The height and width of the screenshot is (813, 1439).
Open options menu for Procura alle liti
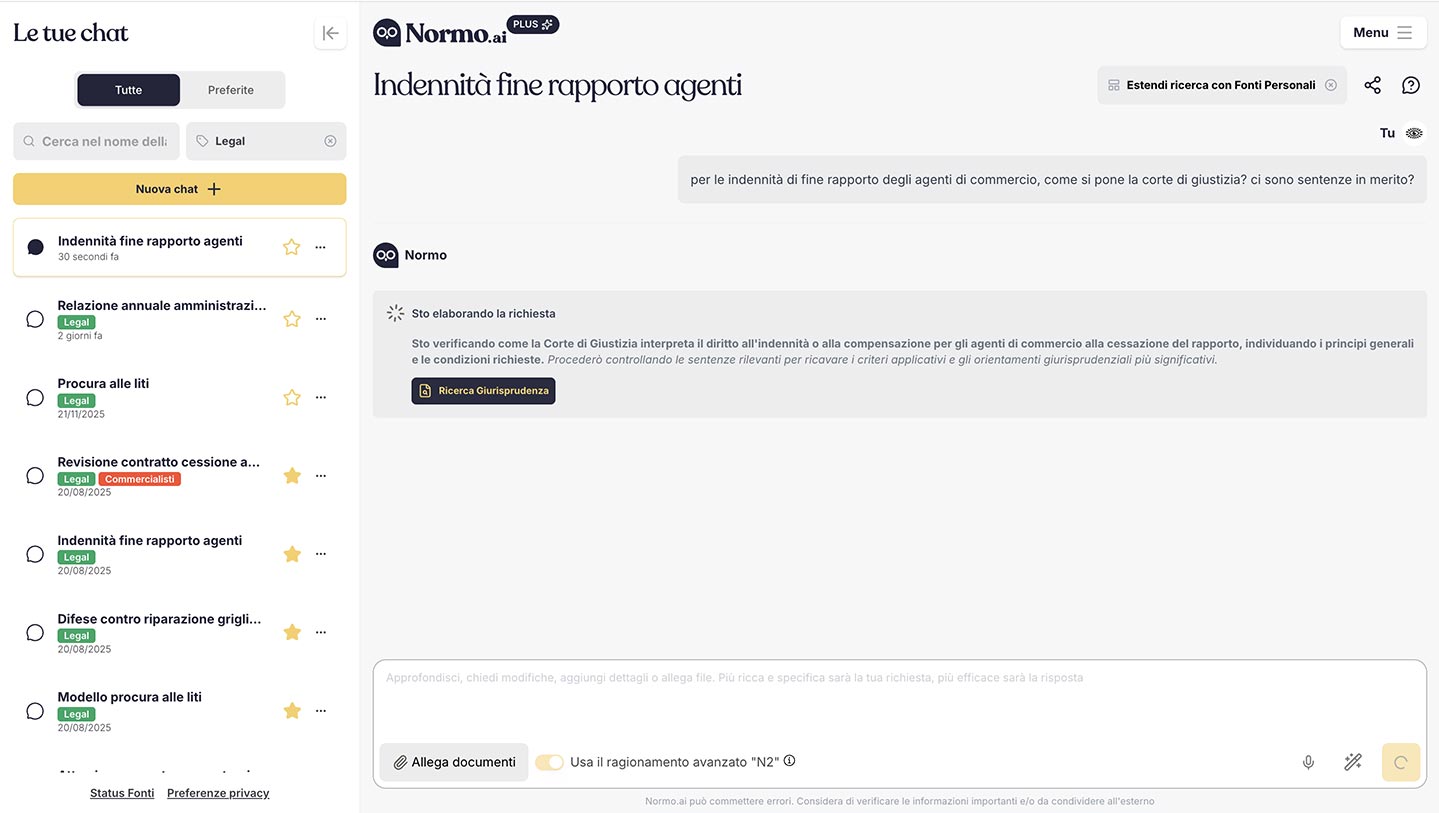pyautogui.click(x=320, y=397)
